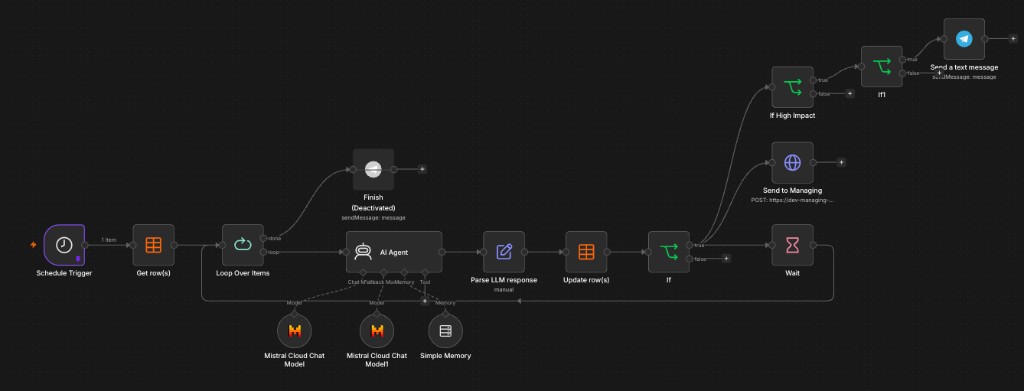Add node after Telegram node plus button
1024x391 pixels.
[x=1014, y=39]
